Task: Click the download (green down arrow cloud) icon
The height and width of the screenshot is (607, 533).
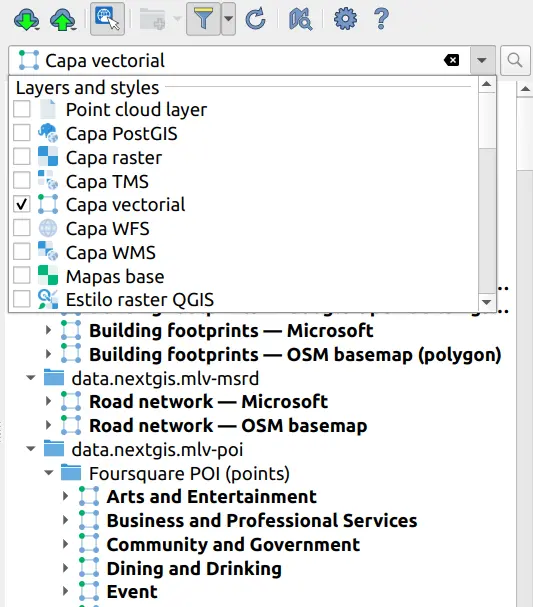Action: 26,19
